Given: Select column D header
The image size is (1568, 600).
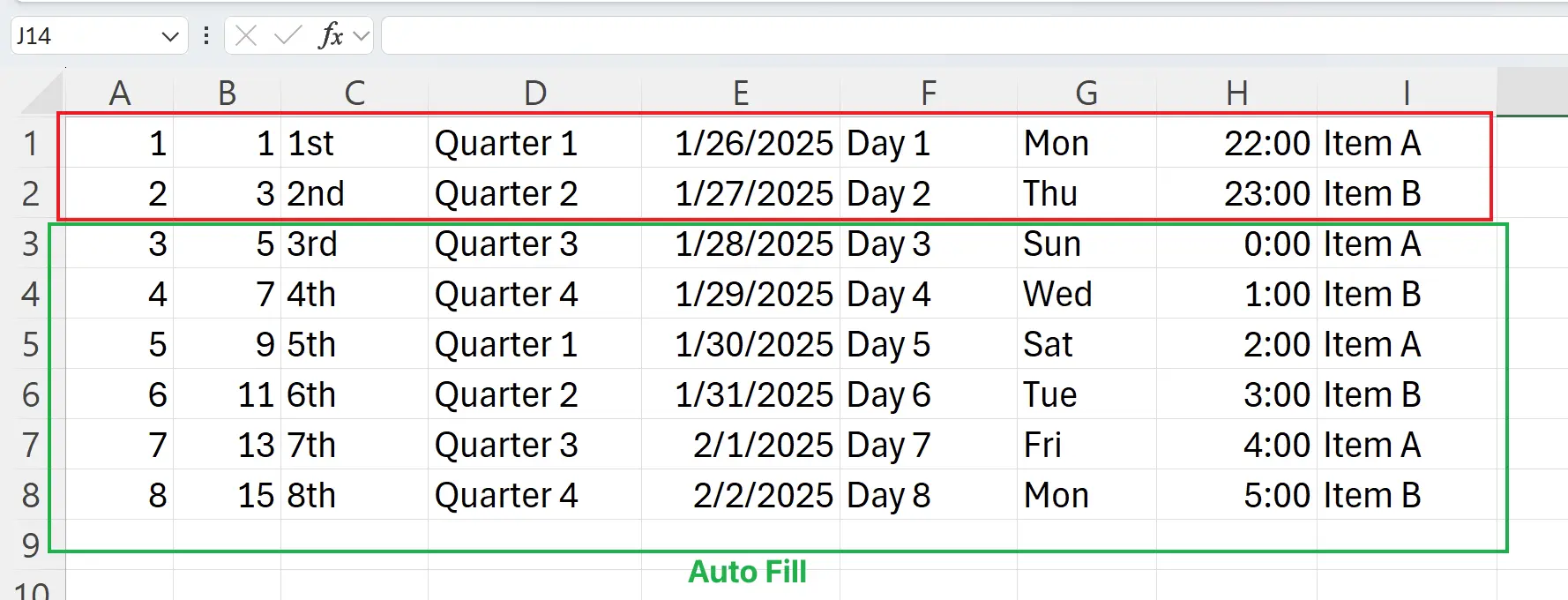Looking at the screenshot, I should pos(535,93).
